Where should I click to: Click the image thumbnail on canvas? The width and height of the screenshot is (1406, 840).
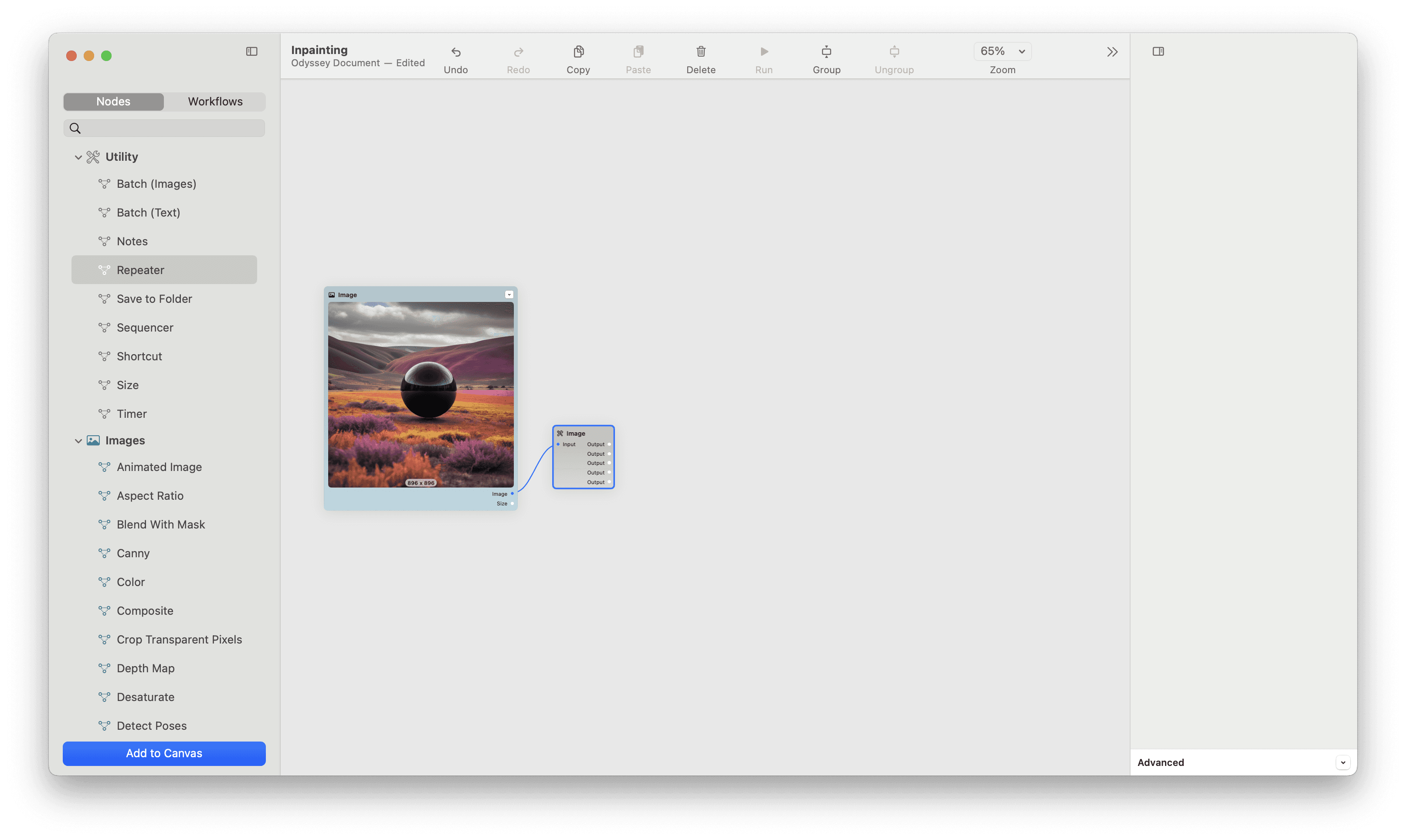tap(421, 394)
